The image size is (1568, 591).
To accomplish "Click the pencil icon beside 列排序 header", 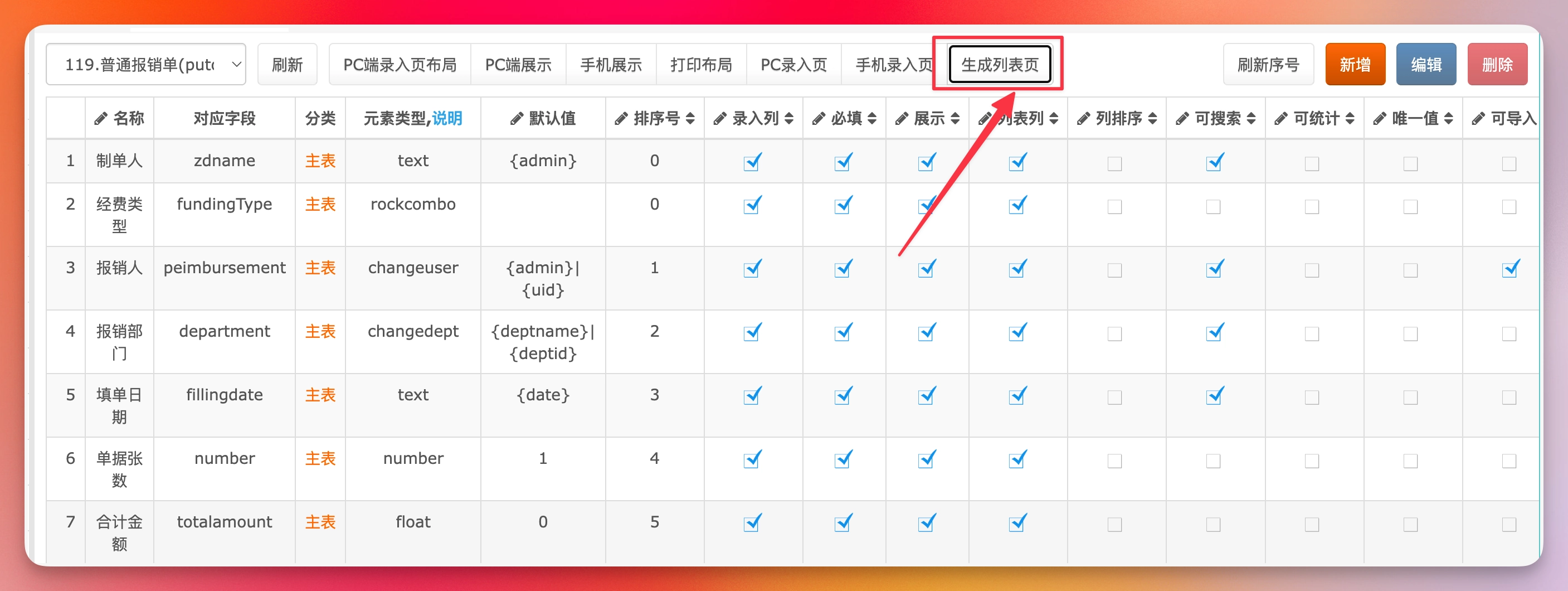I will click(x=1083, y=119).
